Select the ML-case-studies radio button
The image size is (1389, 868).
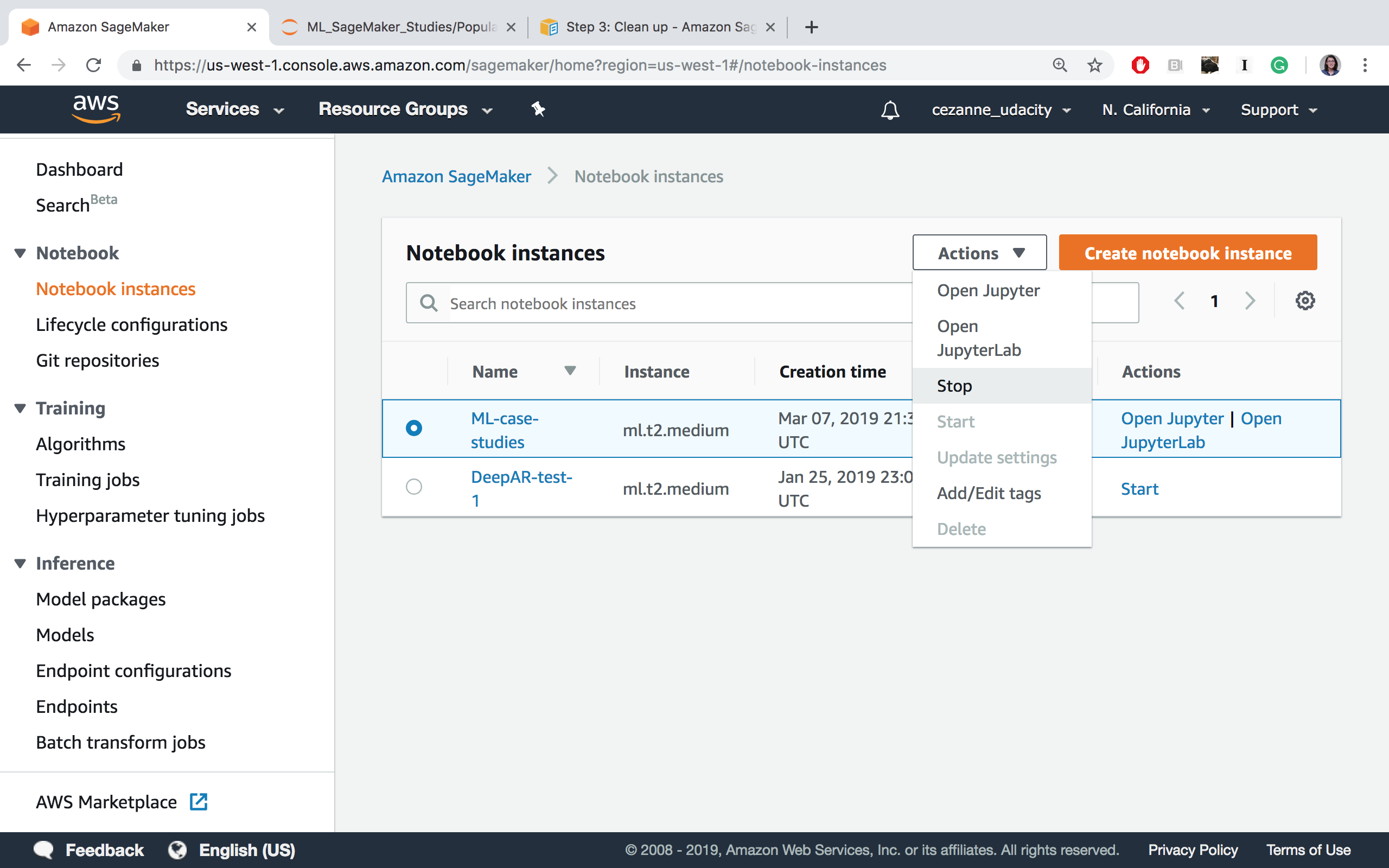[x=414, y=428]
